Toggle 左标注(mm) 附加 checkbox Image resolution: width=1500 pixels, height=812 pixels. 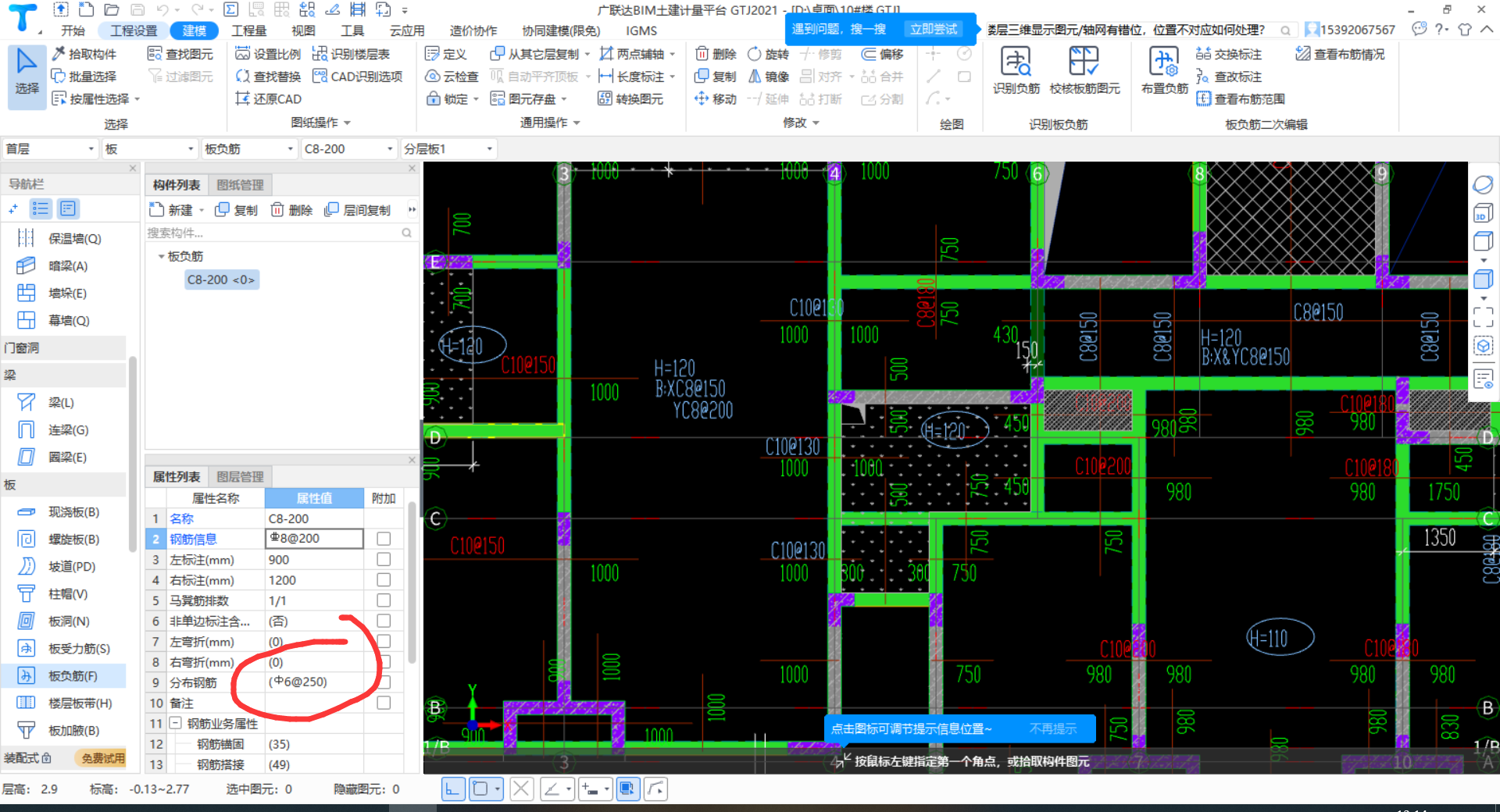tap(384, 559)
